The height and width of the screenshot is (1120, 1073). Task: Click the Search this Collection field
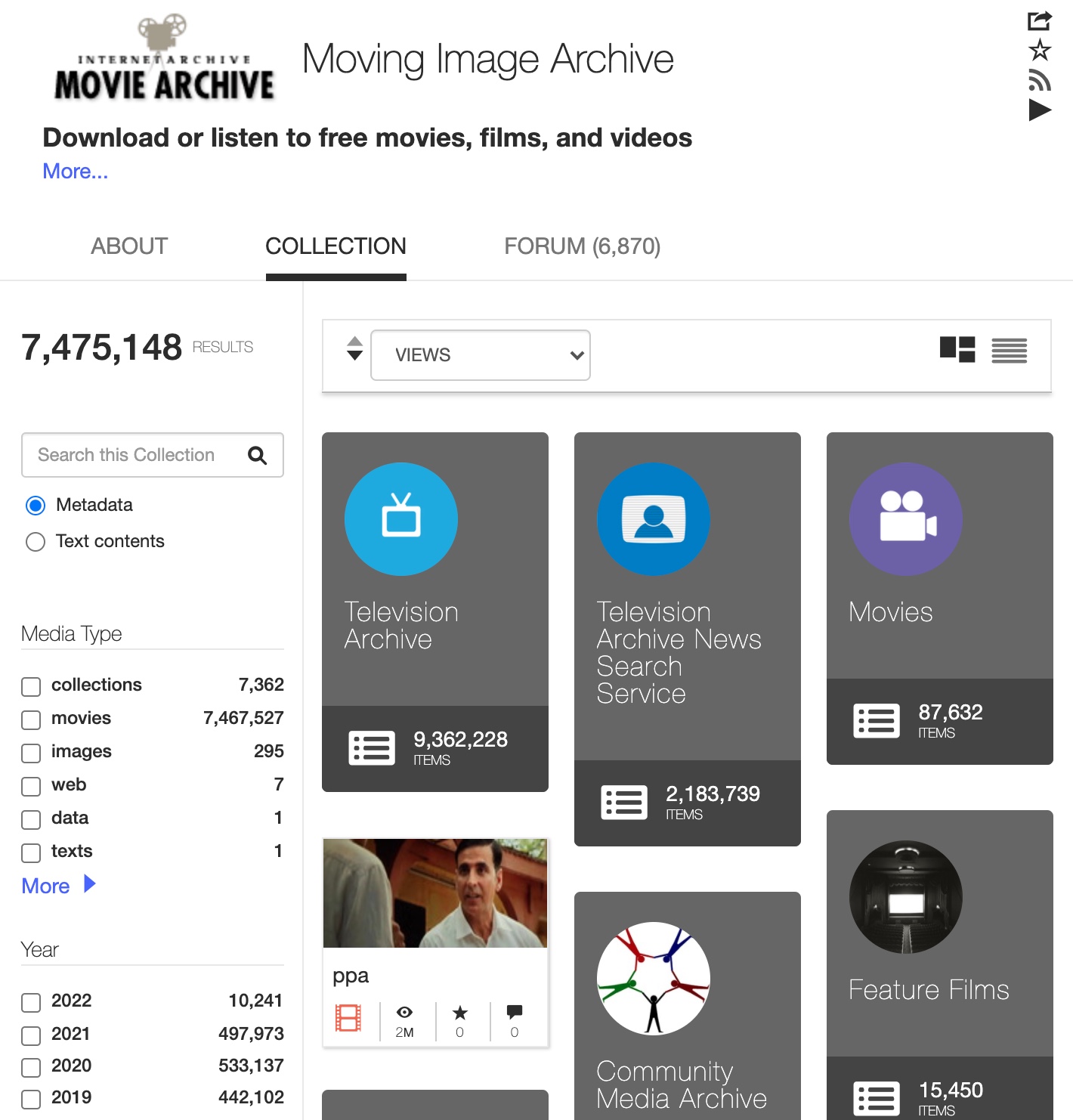(x=153, y=455)
